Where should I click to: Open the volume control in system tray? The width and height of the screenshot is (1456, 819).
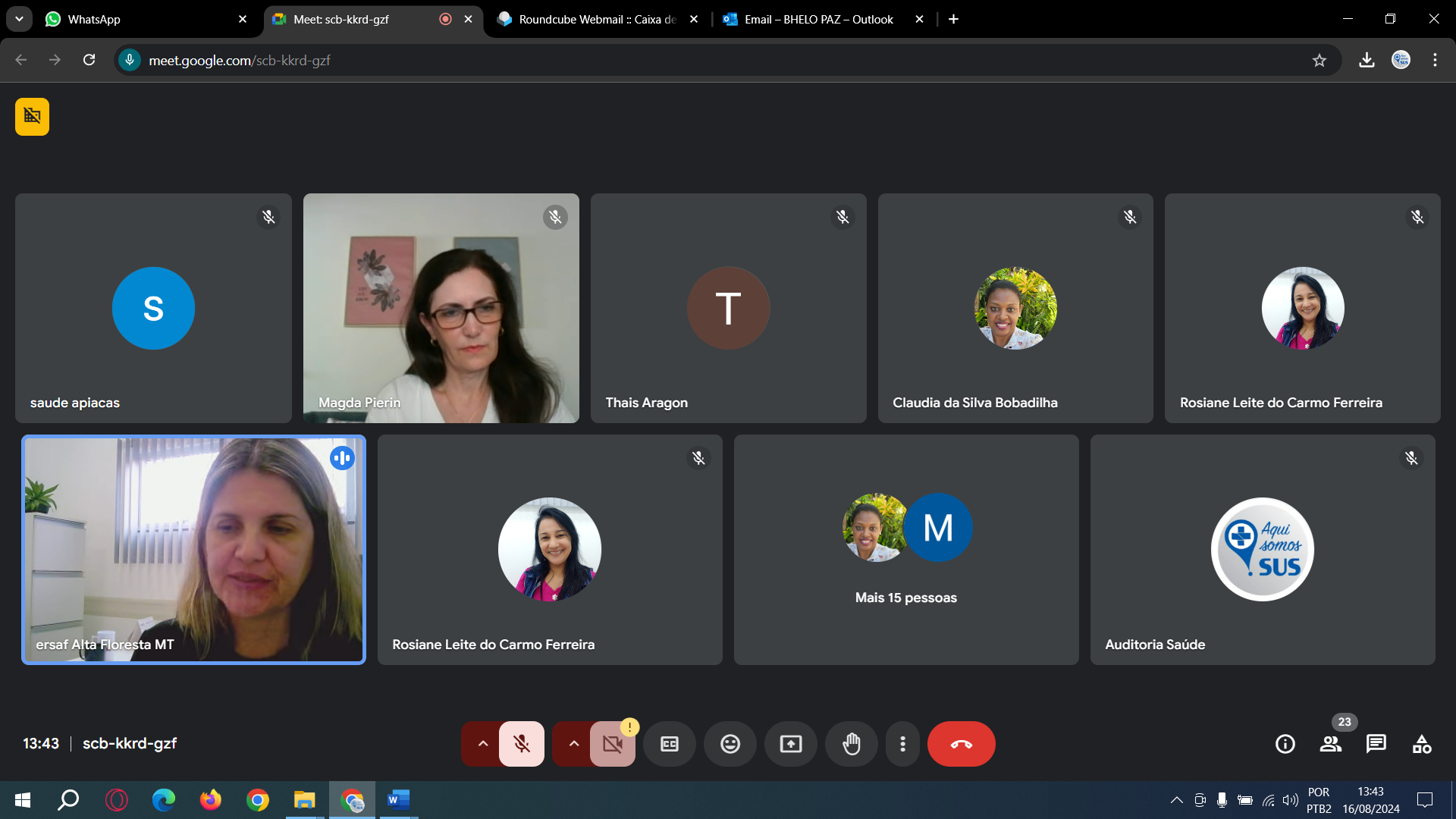tap(1290, 800)
